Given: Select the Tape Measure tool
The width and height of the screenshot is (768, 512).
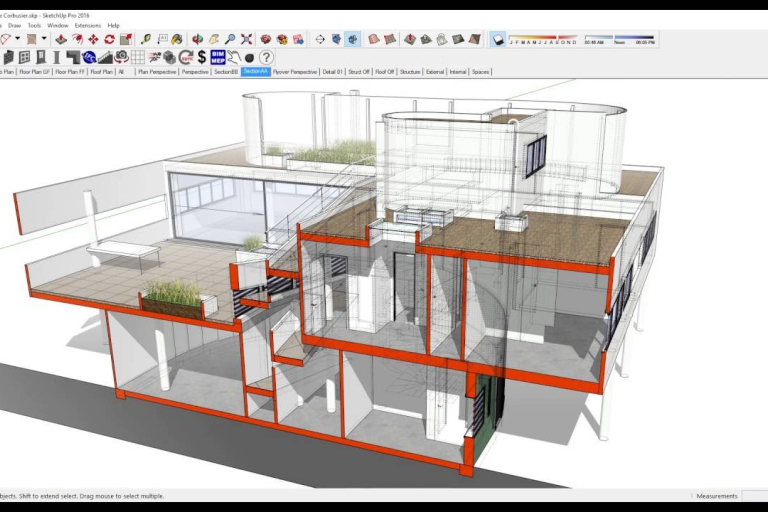Looking at the screenshot, I should [145, 39].
